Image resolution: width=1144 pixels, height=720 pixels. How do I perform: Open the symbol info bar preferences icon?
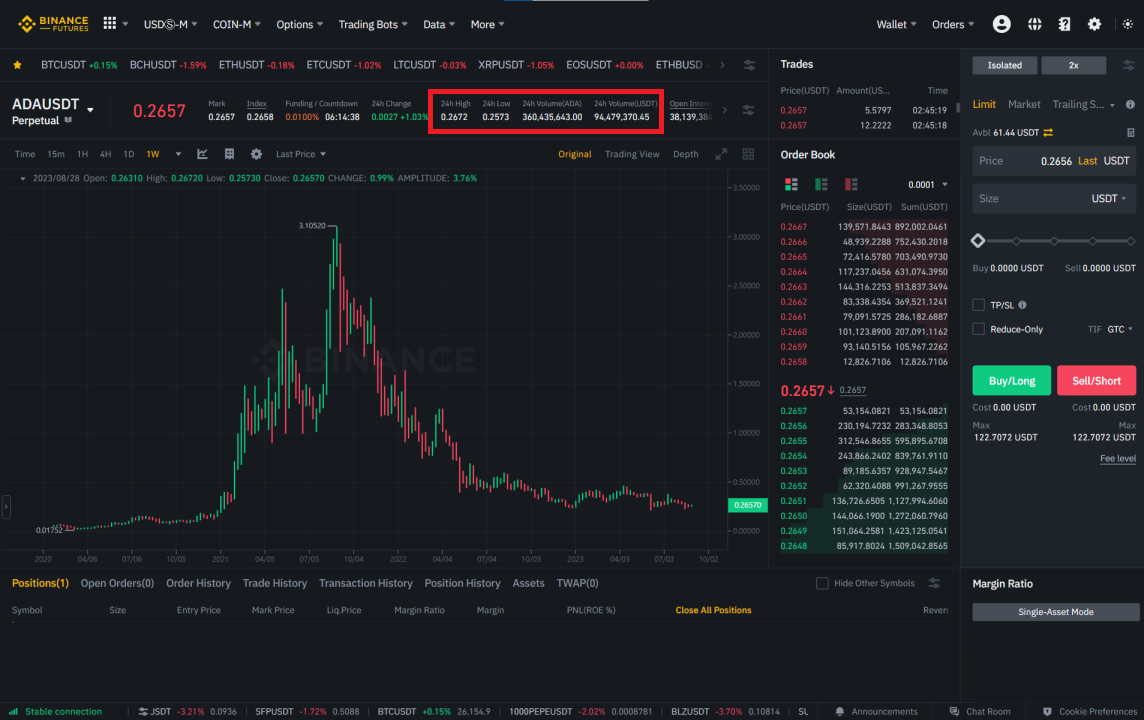pos(749,110)
